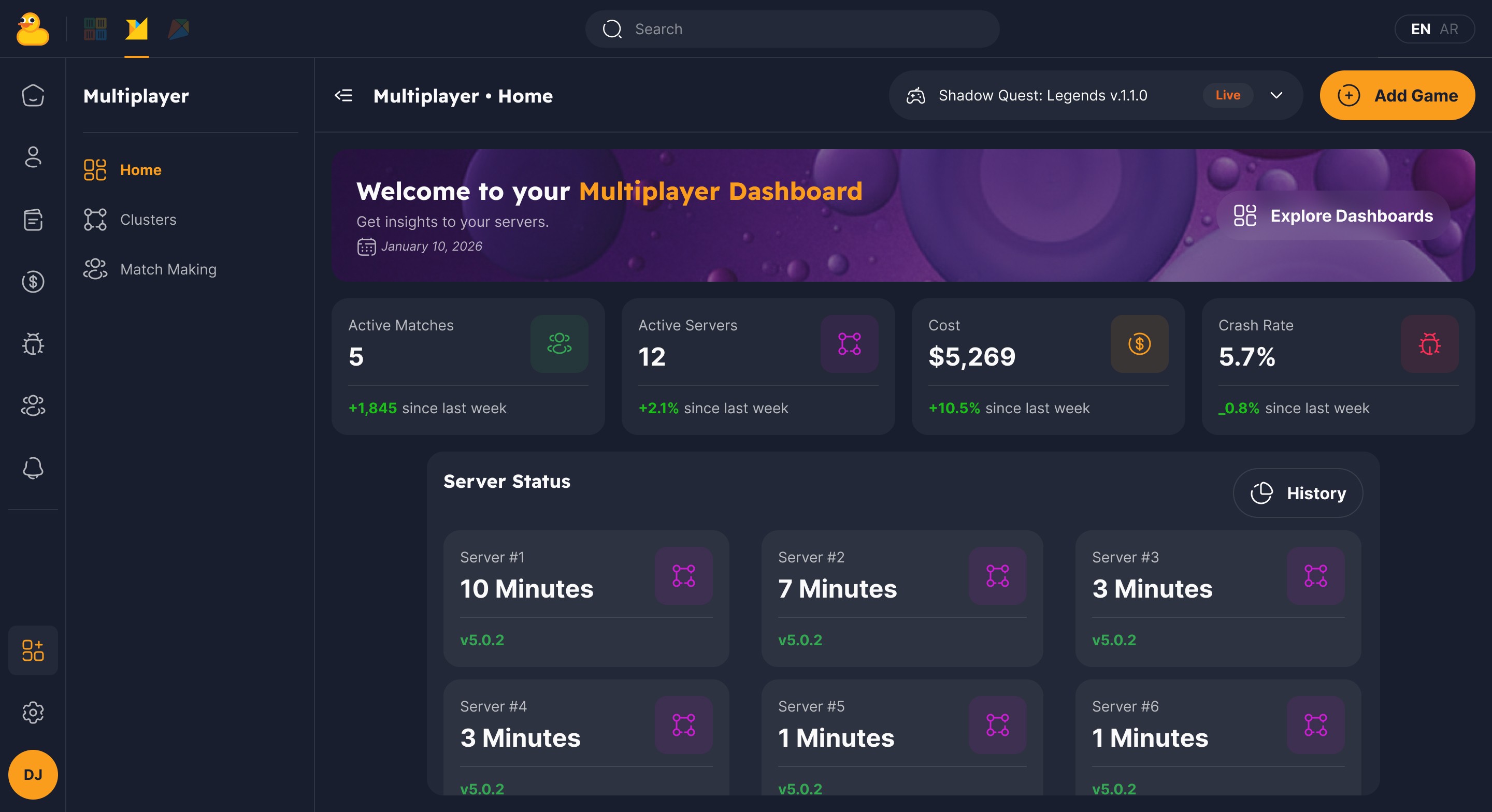Open the user profile sidebar icon
The image size is (1492, 812).
(x=33, y=157)
